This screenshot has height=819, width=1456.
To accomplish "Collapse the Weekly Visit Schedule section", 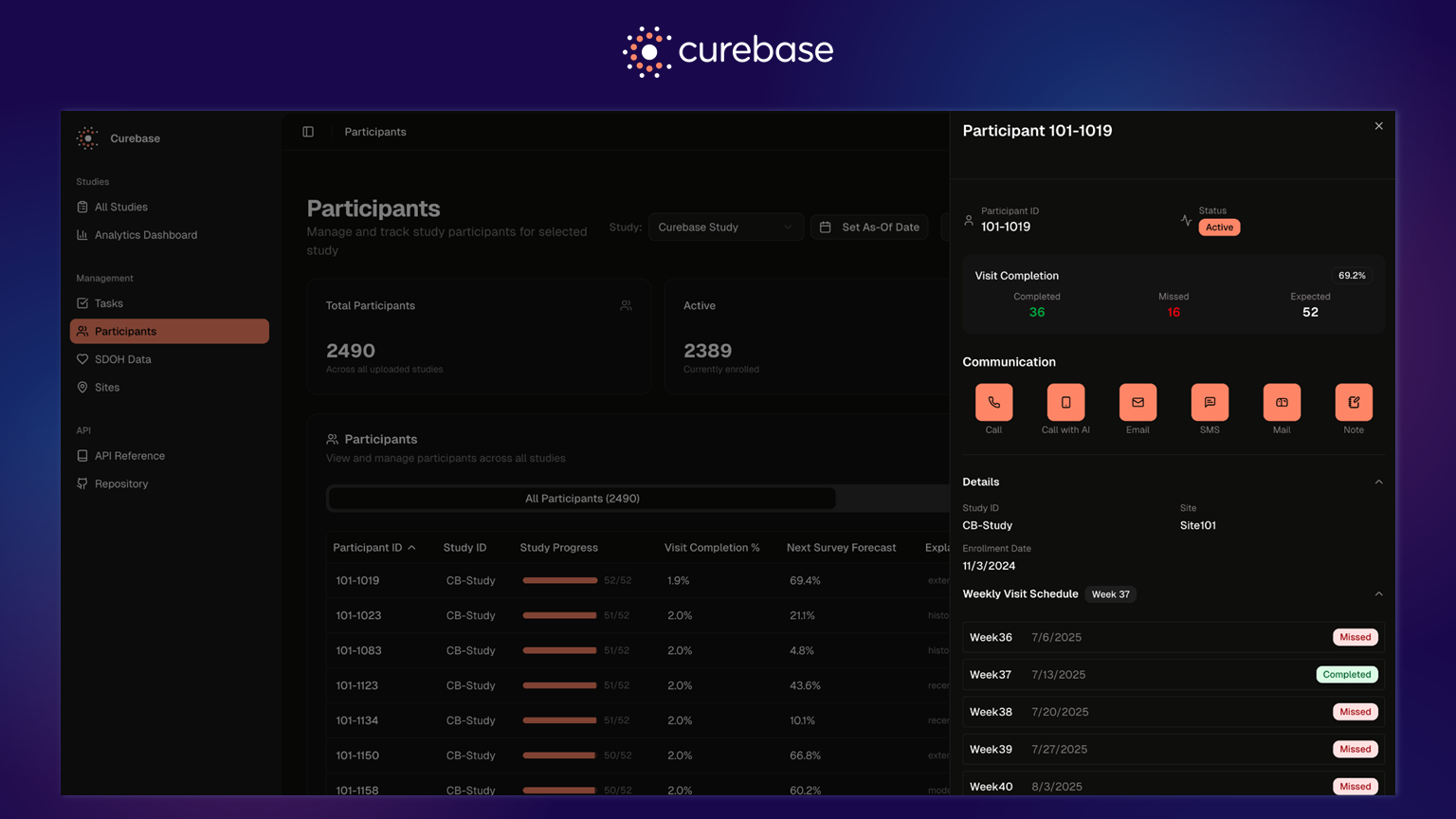I will pos(1378,594).
